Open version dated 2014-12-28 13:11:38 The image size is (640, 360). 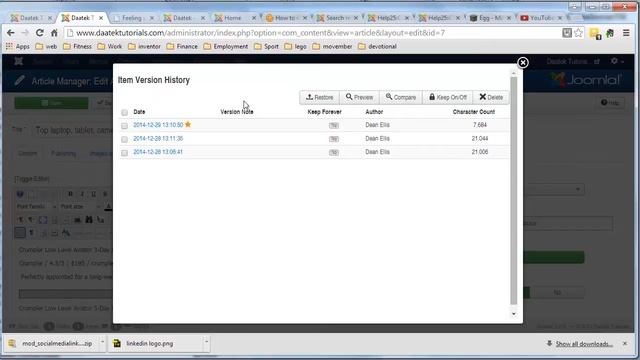(x=158, y=138)
